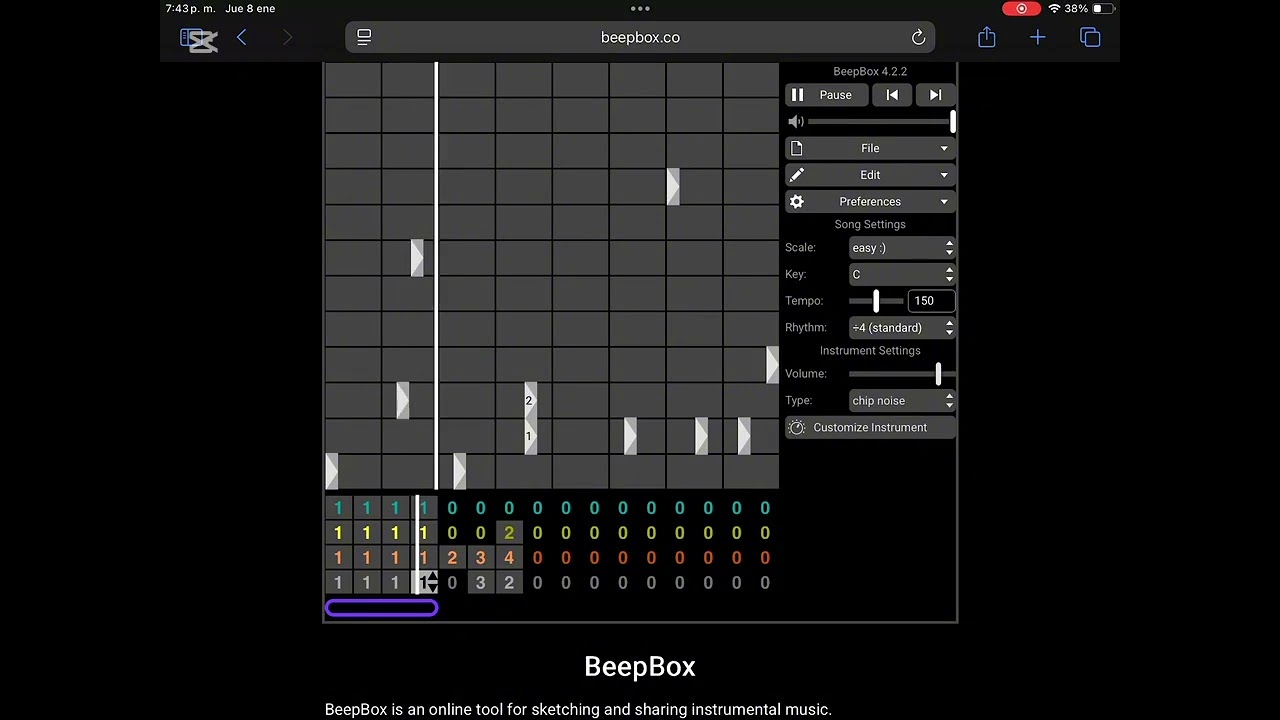Screen dimensions: 1280x720
Task: Open the Key dropdown set to C
Action: tap(902, 274)
